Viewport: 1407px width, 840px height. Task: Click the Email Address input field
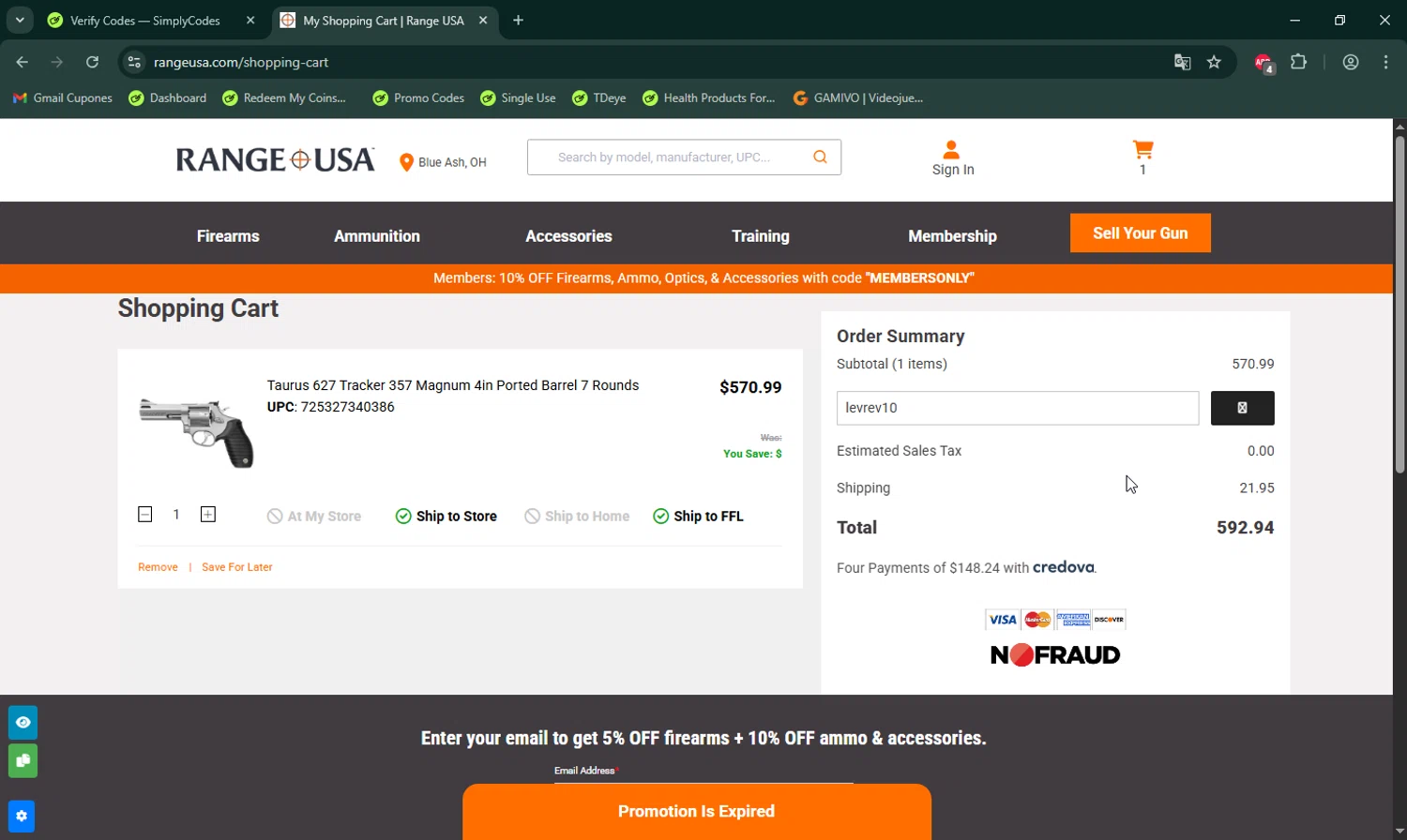(703, 777)
